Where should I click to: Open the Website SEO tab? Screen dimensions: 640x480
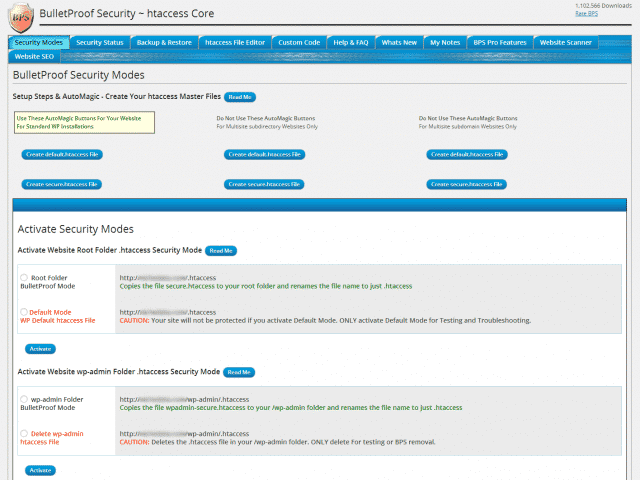[x=34, y=56]
